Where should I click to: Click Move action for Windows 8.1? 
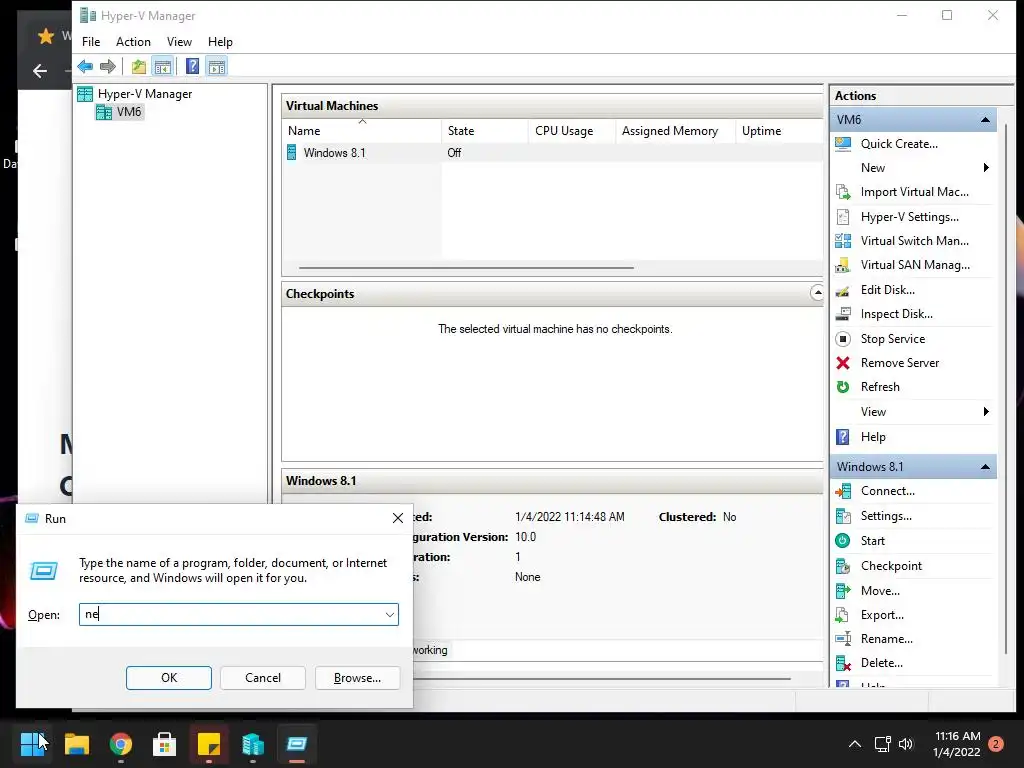pyautogui.click(x=880, y=591)
